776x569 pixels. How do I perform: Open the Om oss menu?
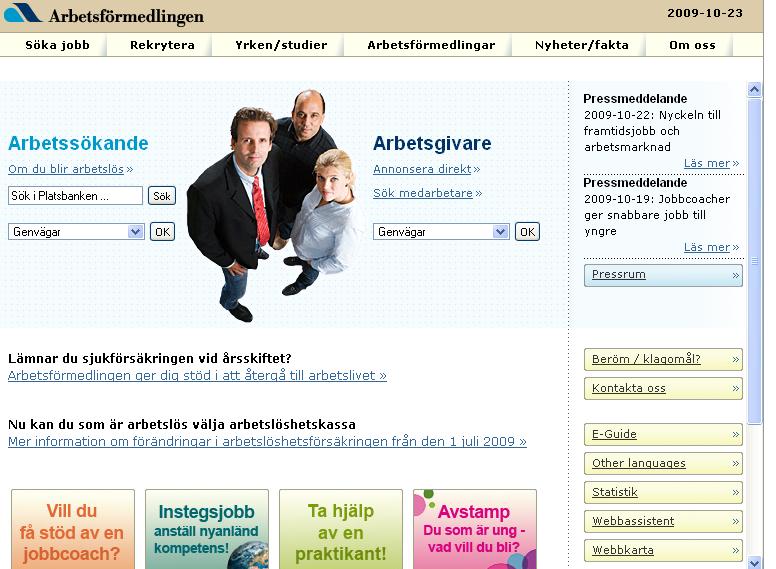pyautogui.click(x=692, y=45)
